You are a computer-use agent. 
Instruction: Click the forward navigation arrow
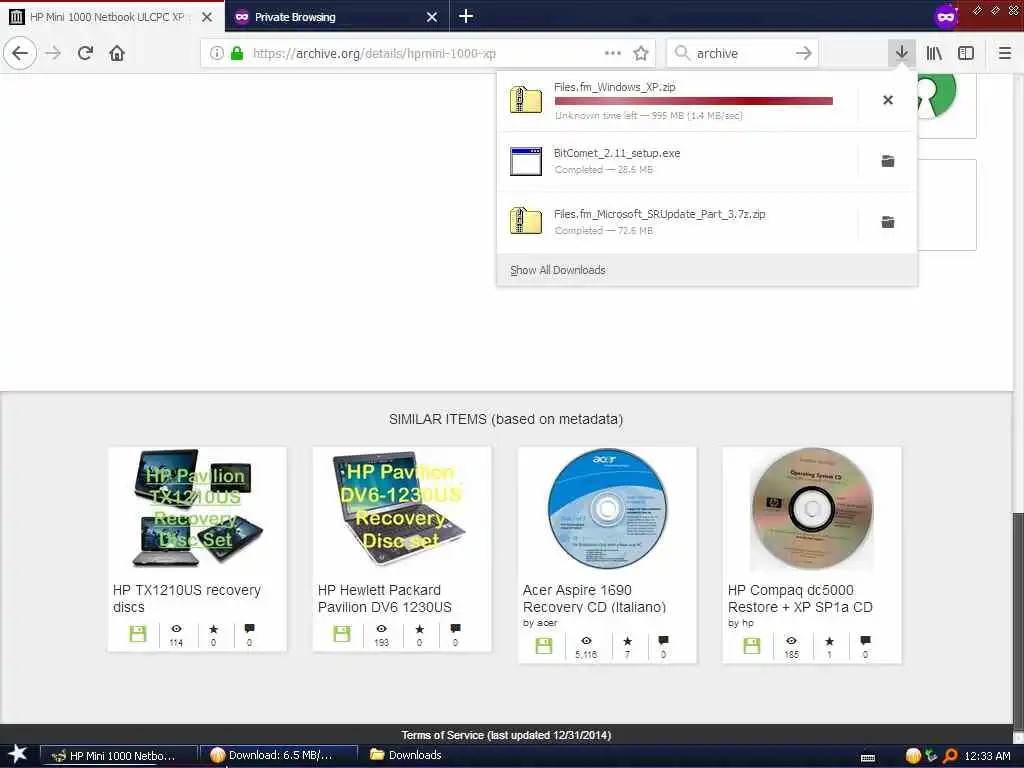click(54, 53)
